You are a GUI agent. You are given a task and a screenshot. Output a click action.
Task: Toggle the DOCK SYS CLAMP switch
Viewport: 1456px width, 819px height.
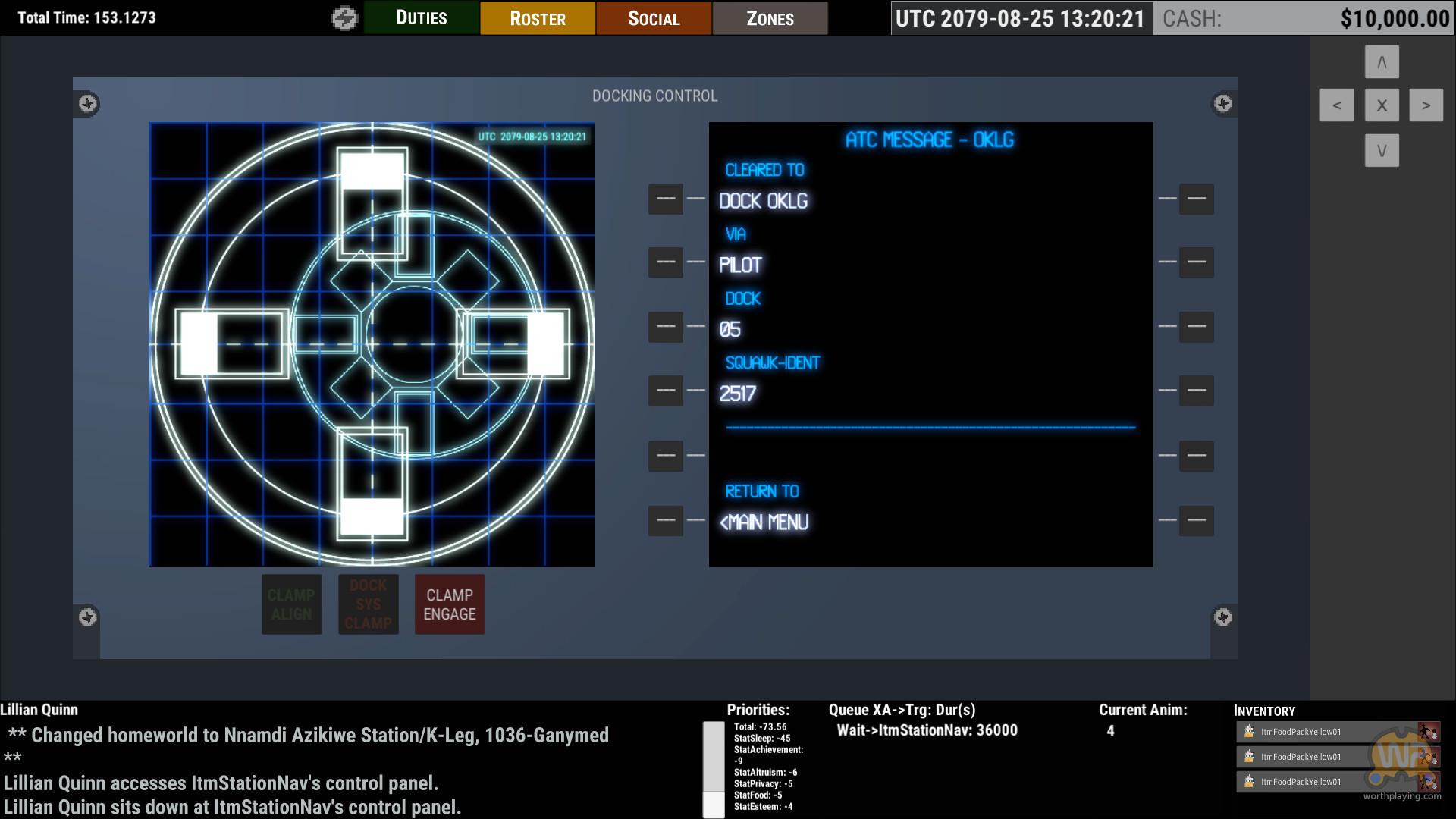point(368,604)
